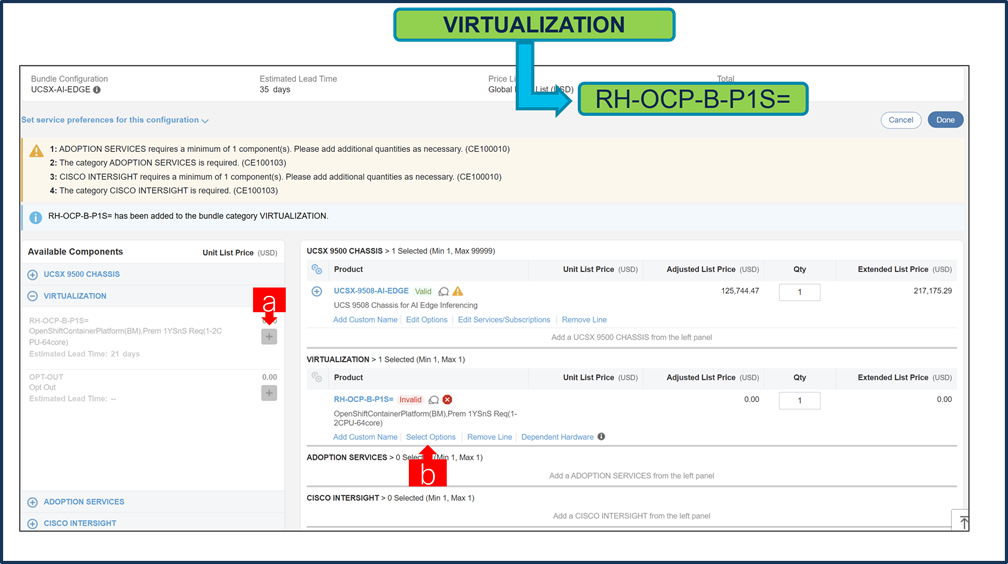Screen dimensions: 1008x564
Task: Click the Valid status badge
Action: click(x=423, y=291)
